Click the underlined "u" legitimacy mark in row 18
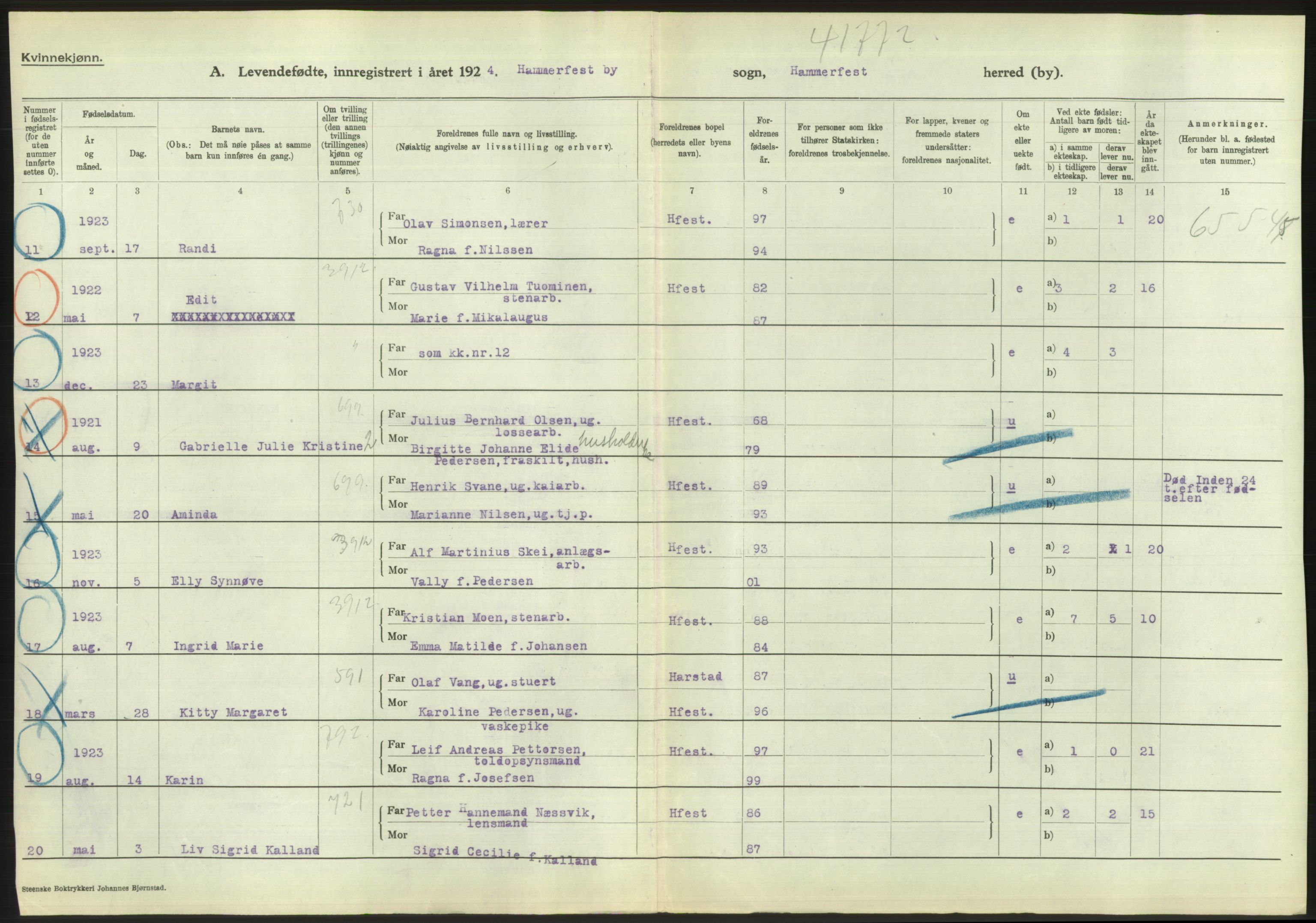 pos(1011,678)
